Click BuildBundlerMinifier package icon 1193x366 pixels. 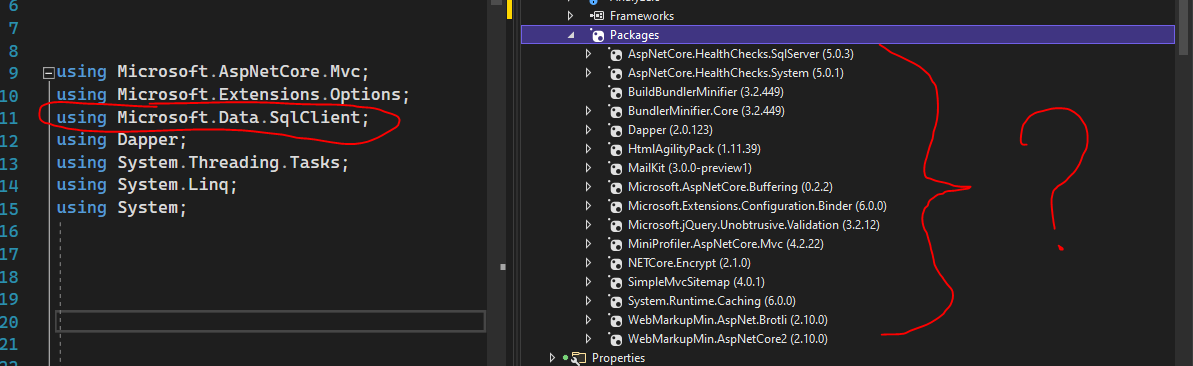pyautogui.click(x=616, y=92)
